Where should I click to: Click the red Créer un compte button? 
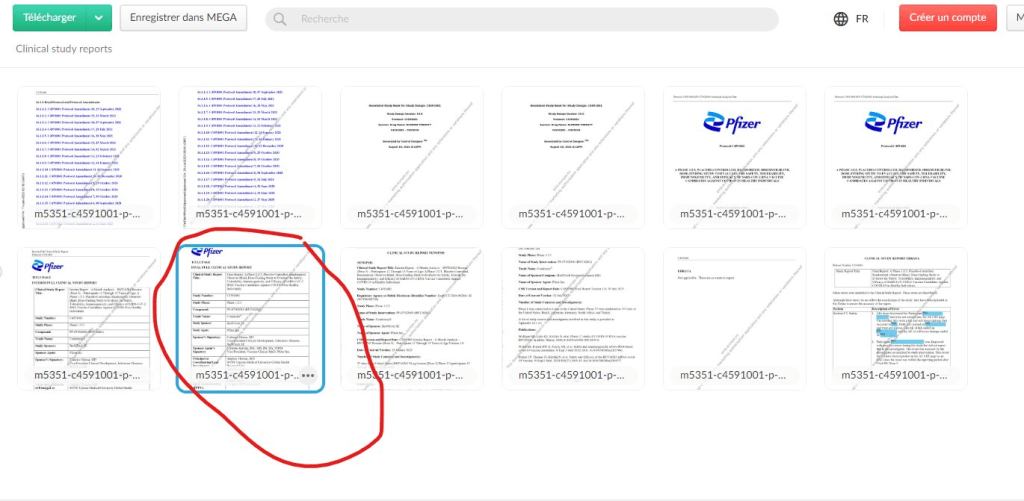pos(947,18)
